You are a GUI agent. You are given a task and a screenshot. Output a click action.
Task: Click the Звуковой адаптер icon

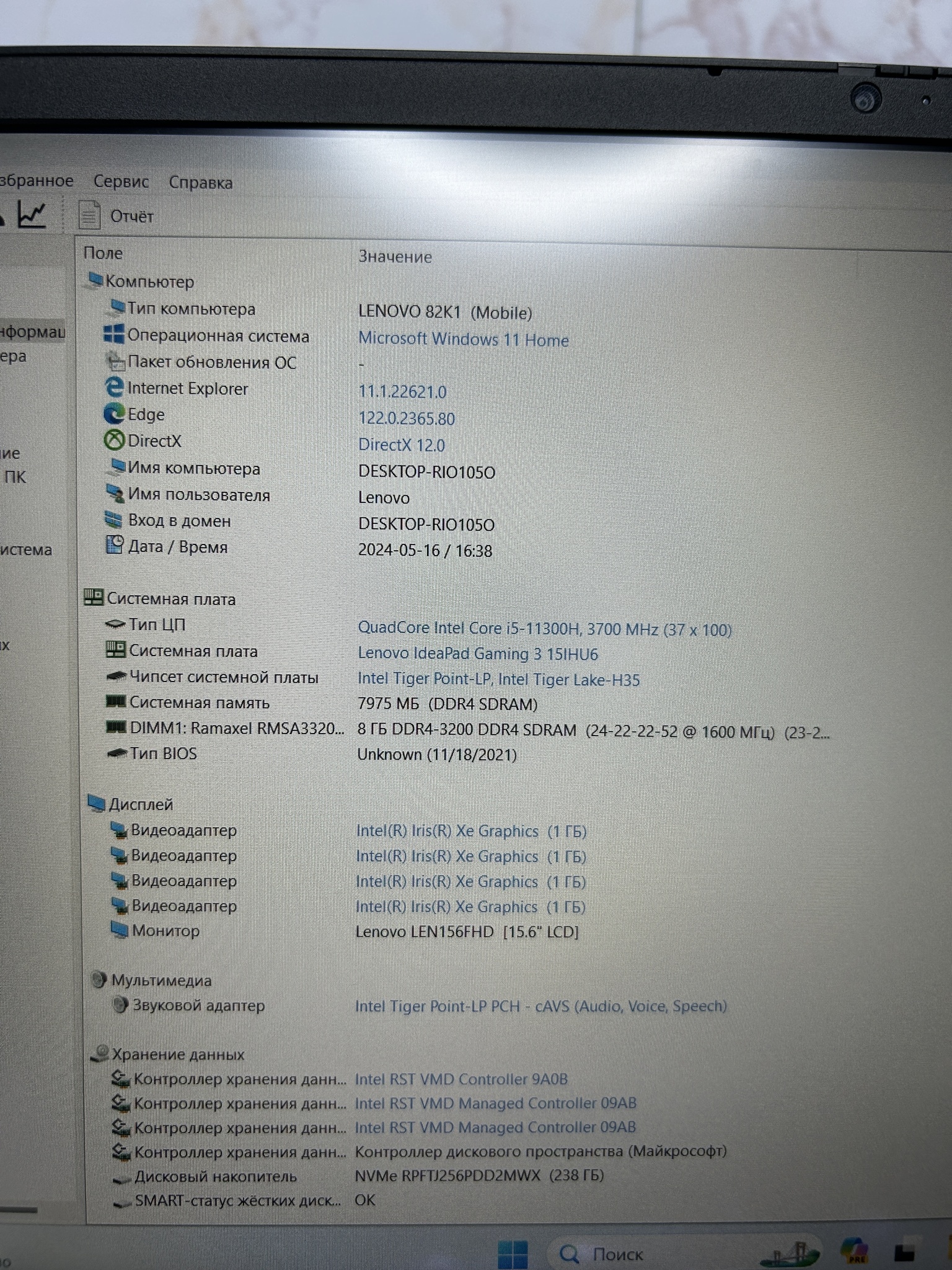(121, 1005)
